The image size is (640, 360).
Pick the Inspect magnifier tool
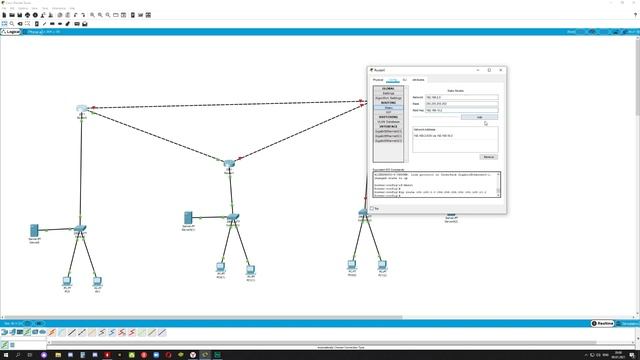[12, 24]
